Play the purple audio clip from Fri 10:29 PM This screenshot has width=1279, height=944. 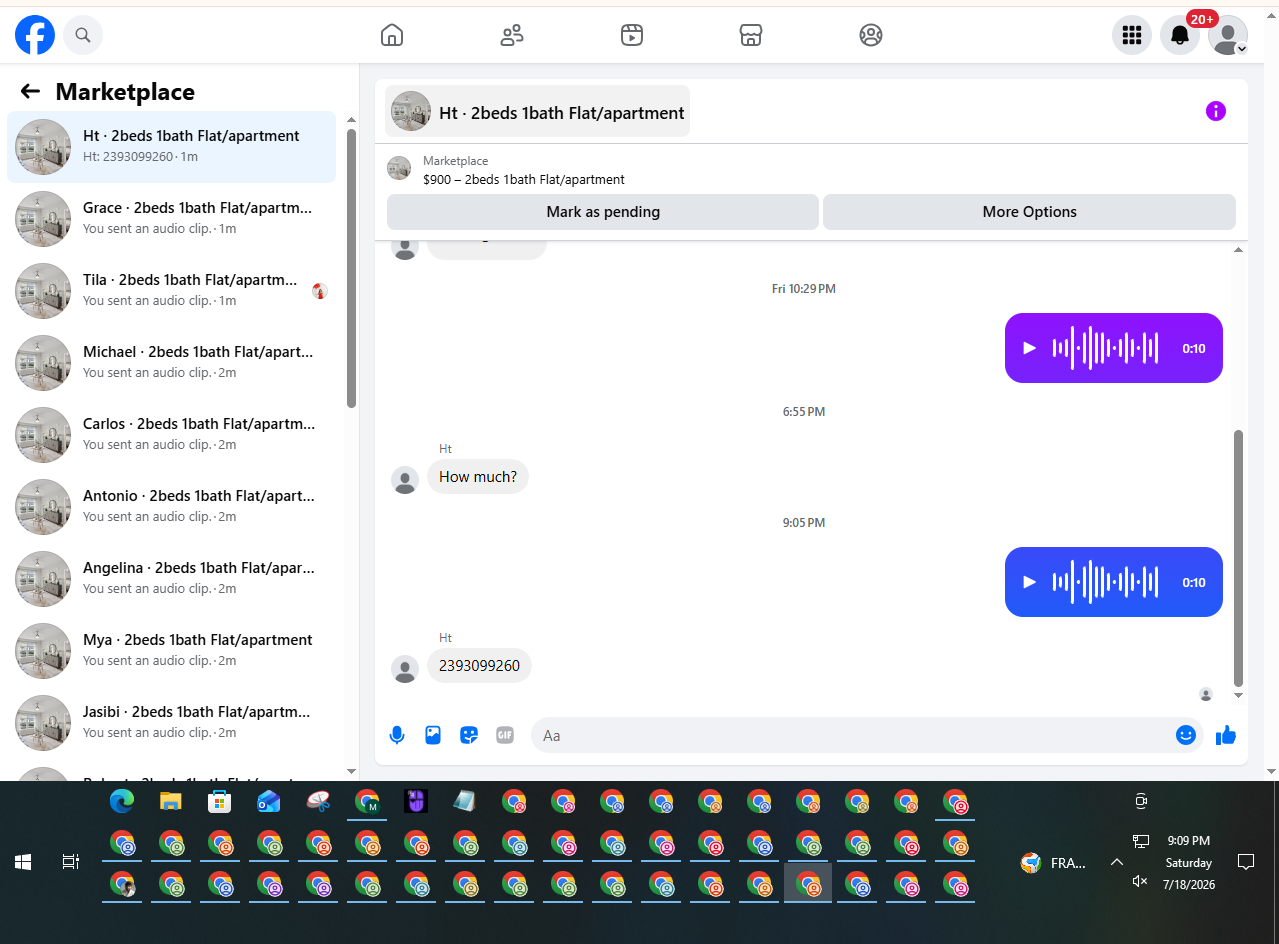coord(1029,348)
